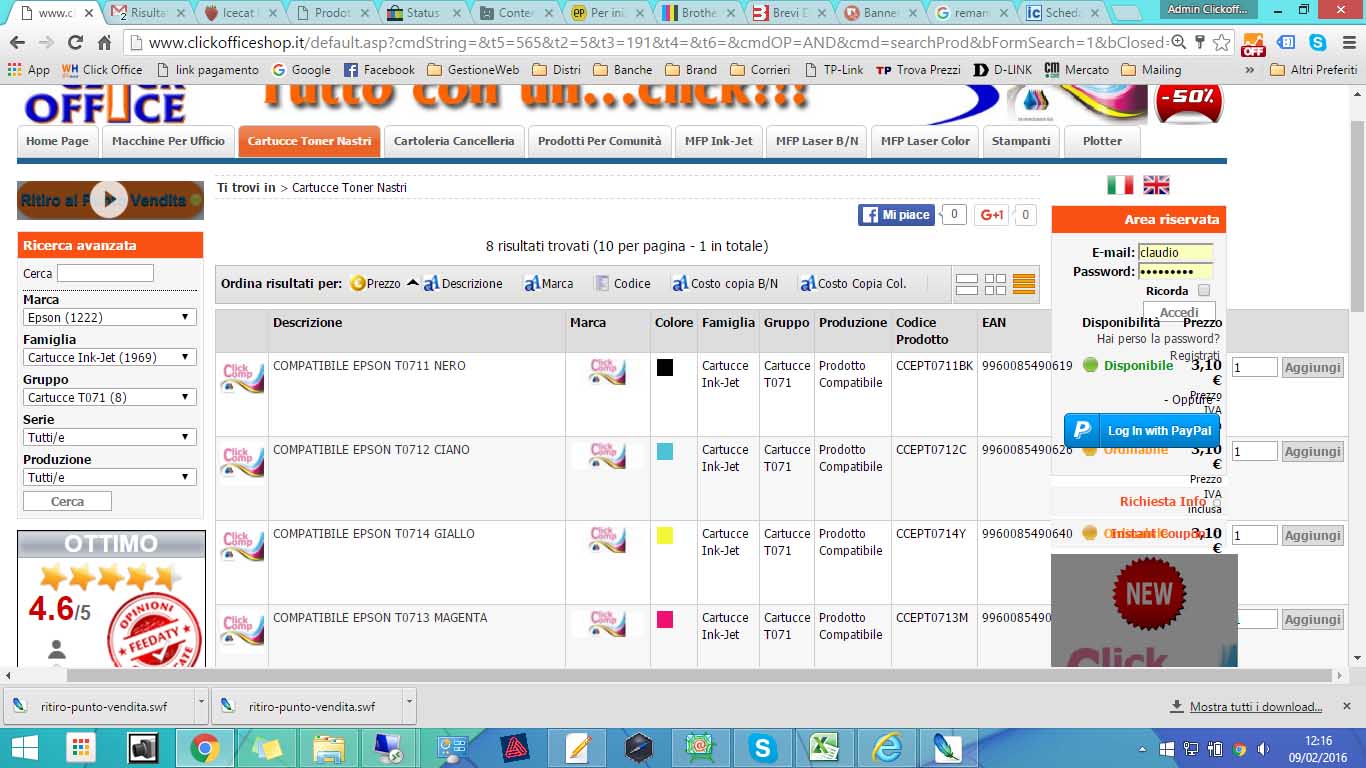Click Chrome's forward arrow
The height and width of the screenshot is (768, 1366).
click(46, 43)
